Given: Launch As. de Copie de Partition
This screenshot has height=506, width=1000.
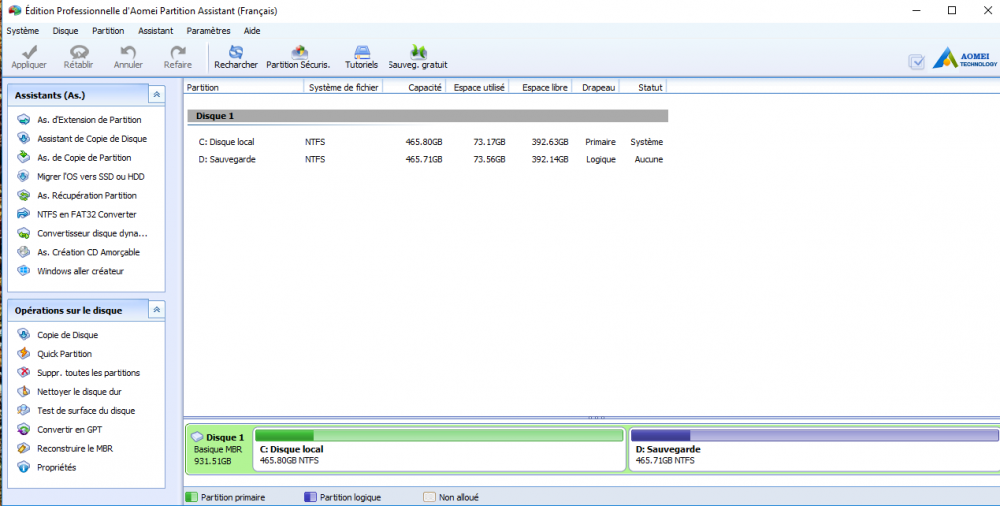Looking at the screenshot, I should 84,158.
